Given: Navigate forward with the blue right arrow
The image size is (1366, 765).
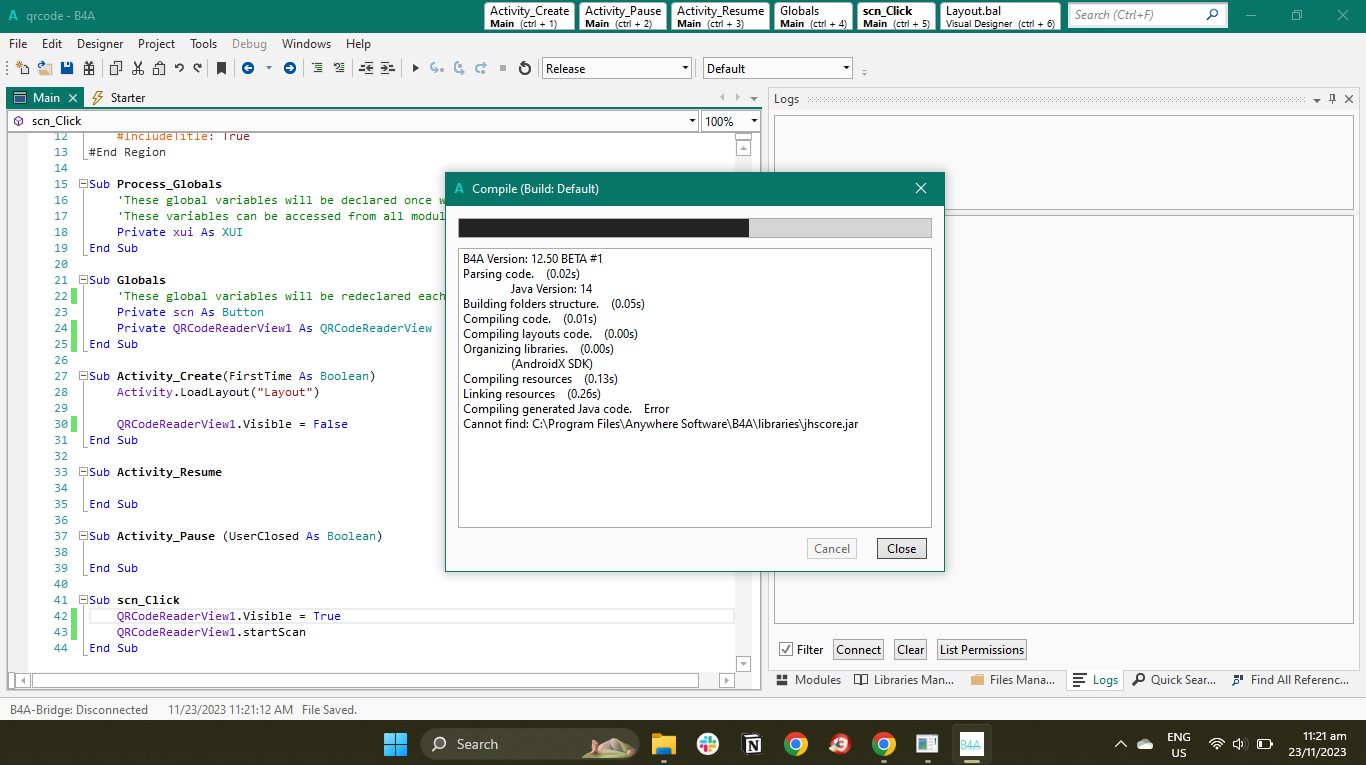Looking at the screenshot, I should [x=290, y=68].
